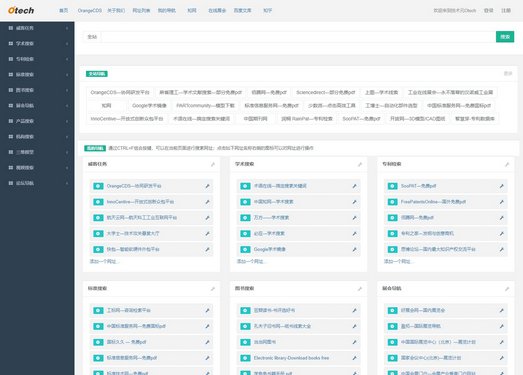Click 登录 login link
This screenshot has height=375, width=523.
point(489,11)
